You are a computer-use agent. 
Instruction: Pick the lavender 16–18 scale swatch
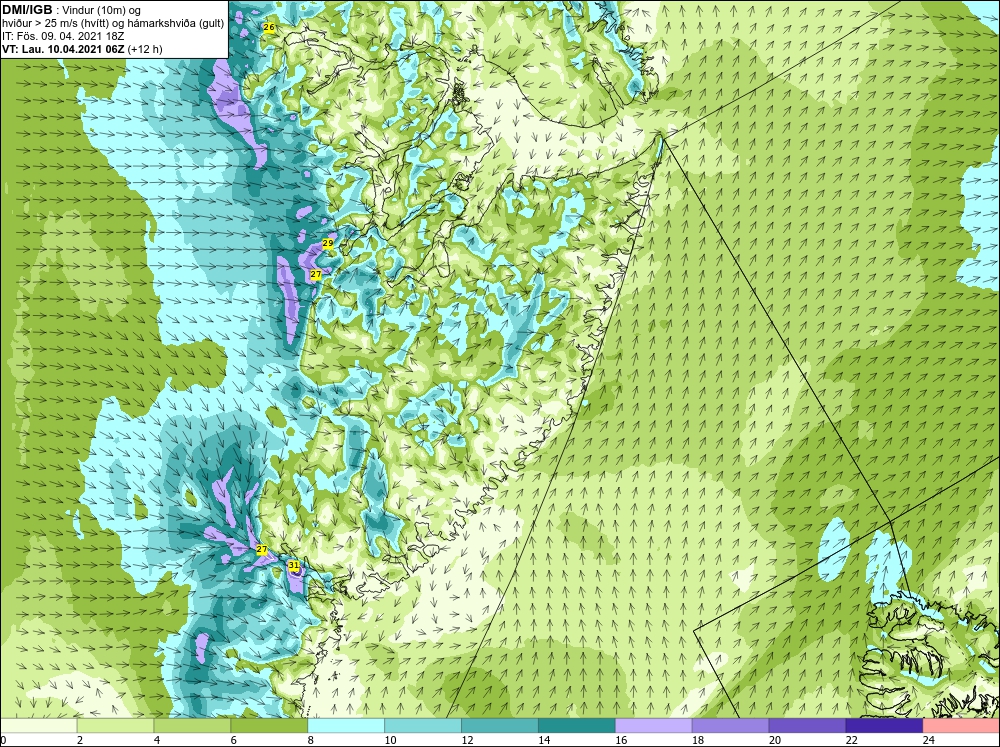click(x=654, y=725)
